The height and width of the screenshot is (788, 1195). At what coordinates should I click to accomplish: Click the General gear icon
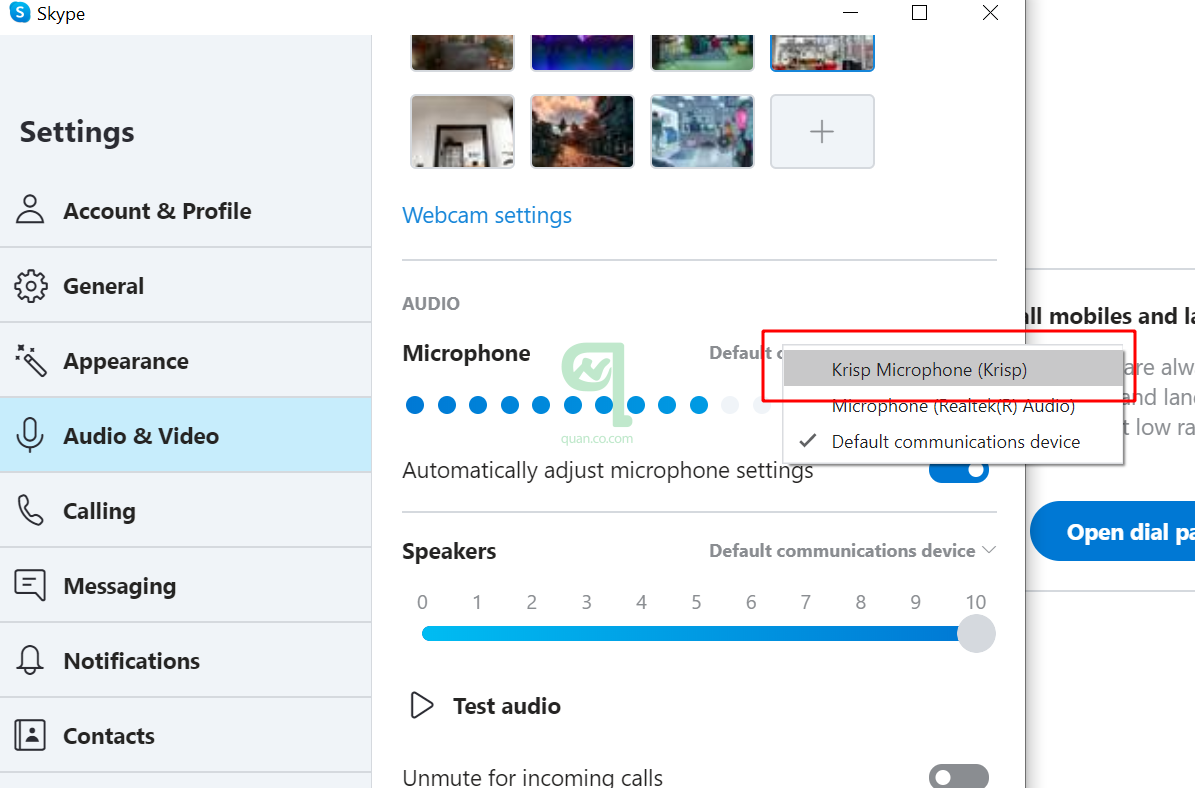(30, 286)
